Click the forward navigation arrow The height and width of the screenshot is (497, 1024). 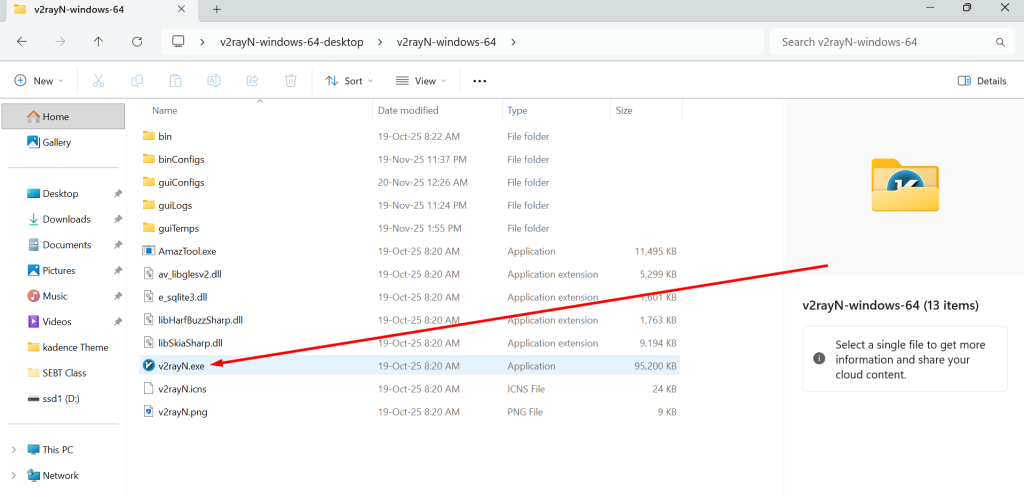[60, 42]
